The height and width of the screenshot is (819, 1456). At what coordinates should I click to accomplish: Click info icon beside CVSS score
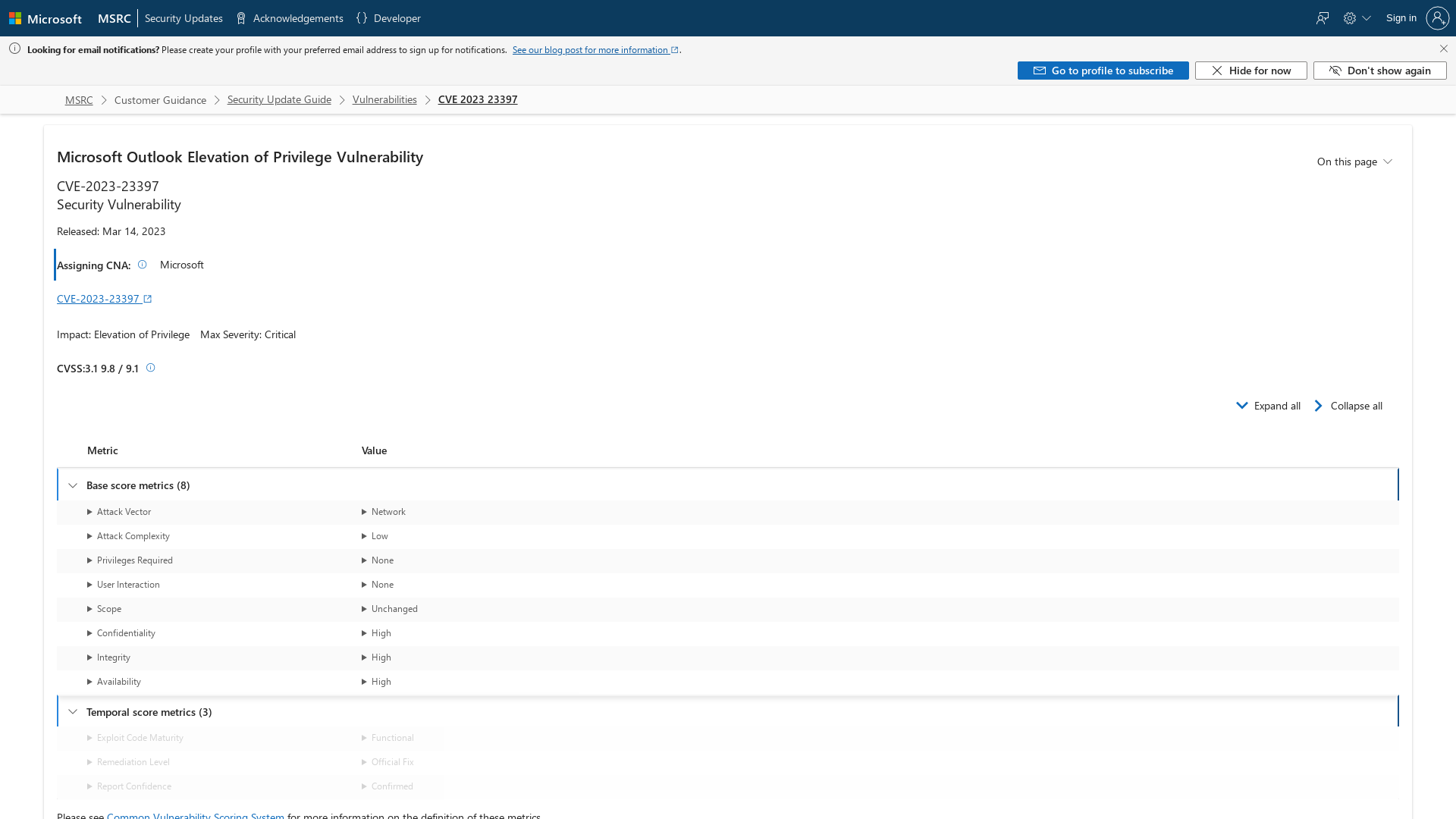pos(150,368)
